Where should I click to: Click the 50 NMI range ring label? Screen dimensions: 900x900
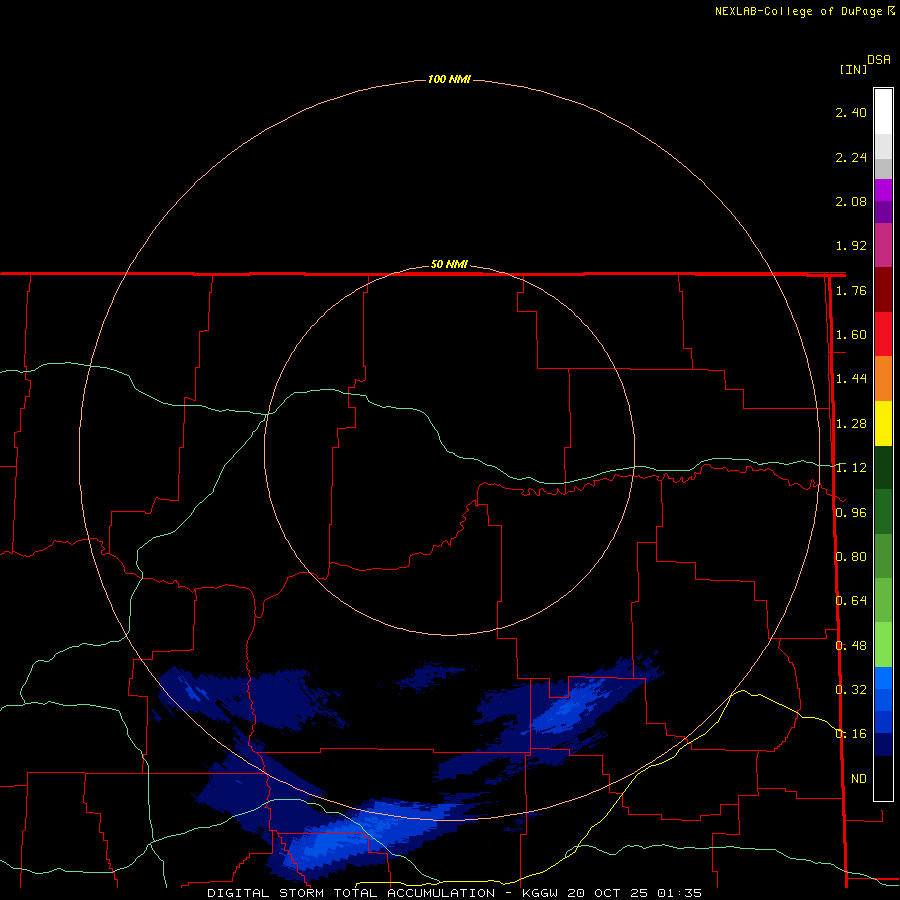[x=449, y=264]
